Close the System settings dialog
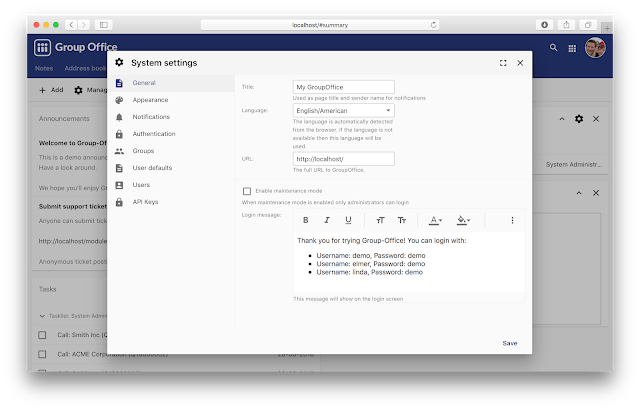The width and height of the screenshot is (640, 410). pos(520,63)
